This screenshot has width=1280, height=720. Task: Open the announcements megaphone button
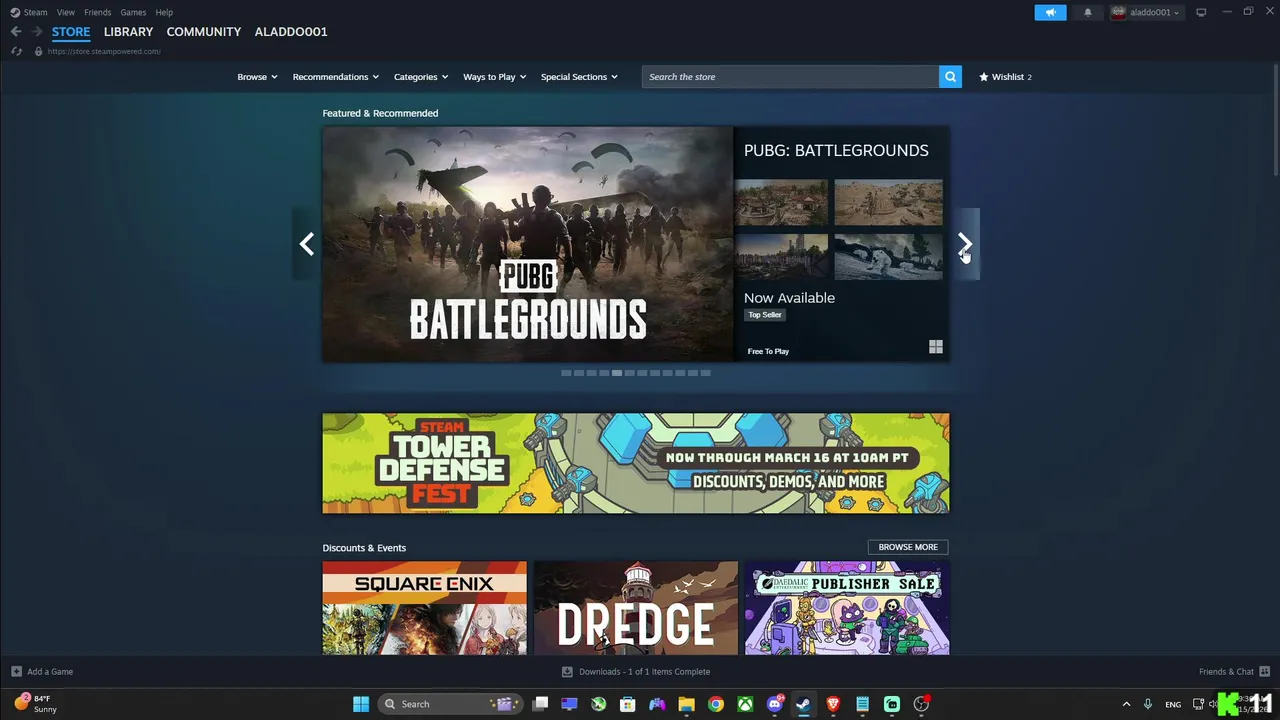tap(1050, 12)
